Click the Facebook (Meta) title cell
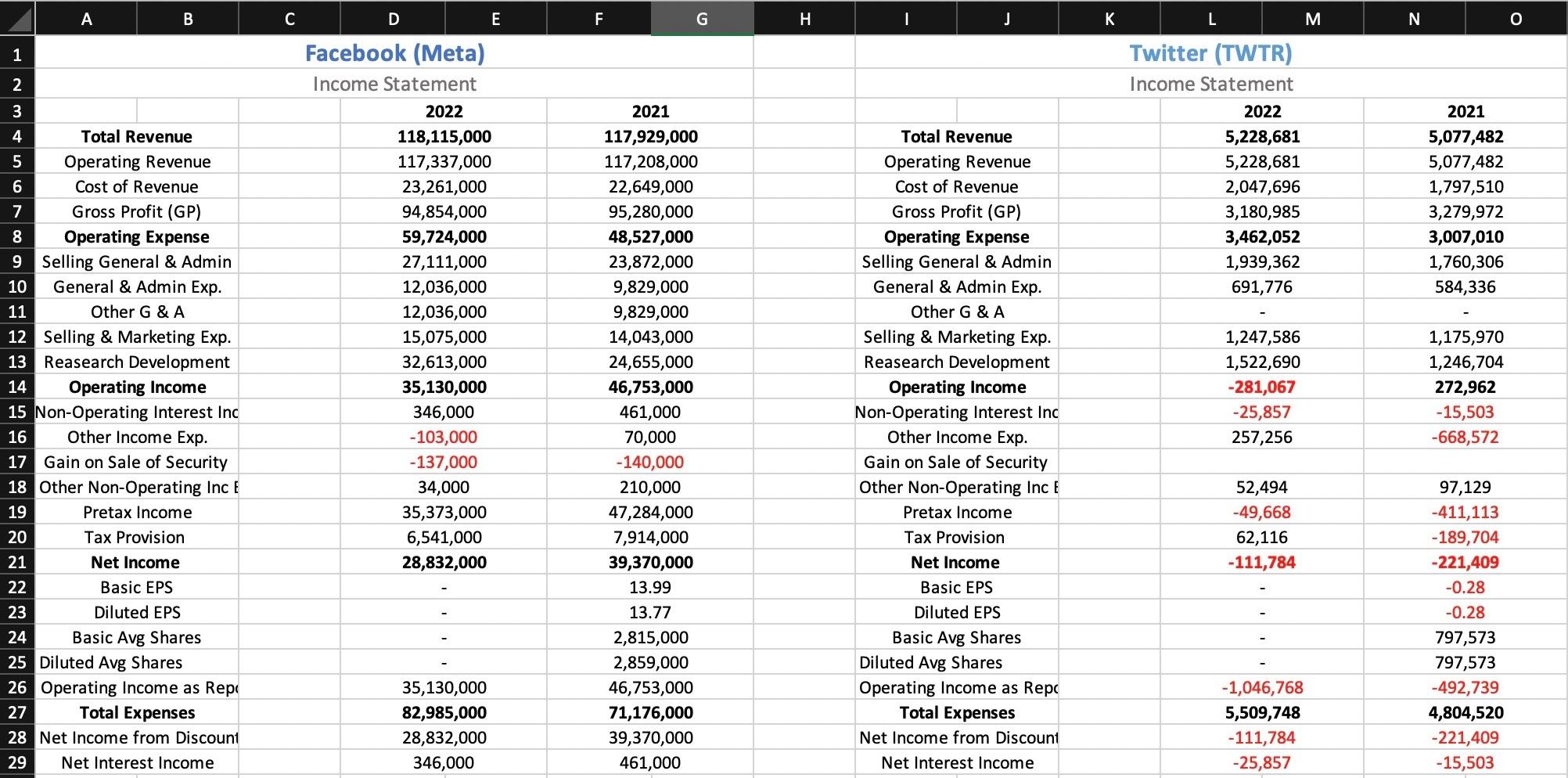 coord(395,53)
